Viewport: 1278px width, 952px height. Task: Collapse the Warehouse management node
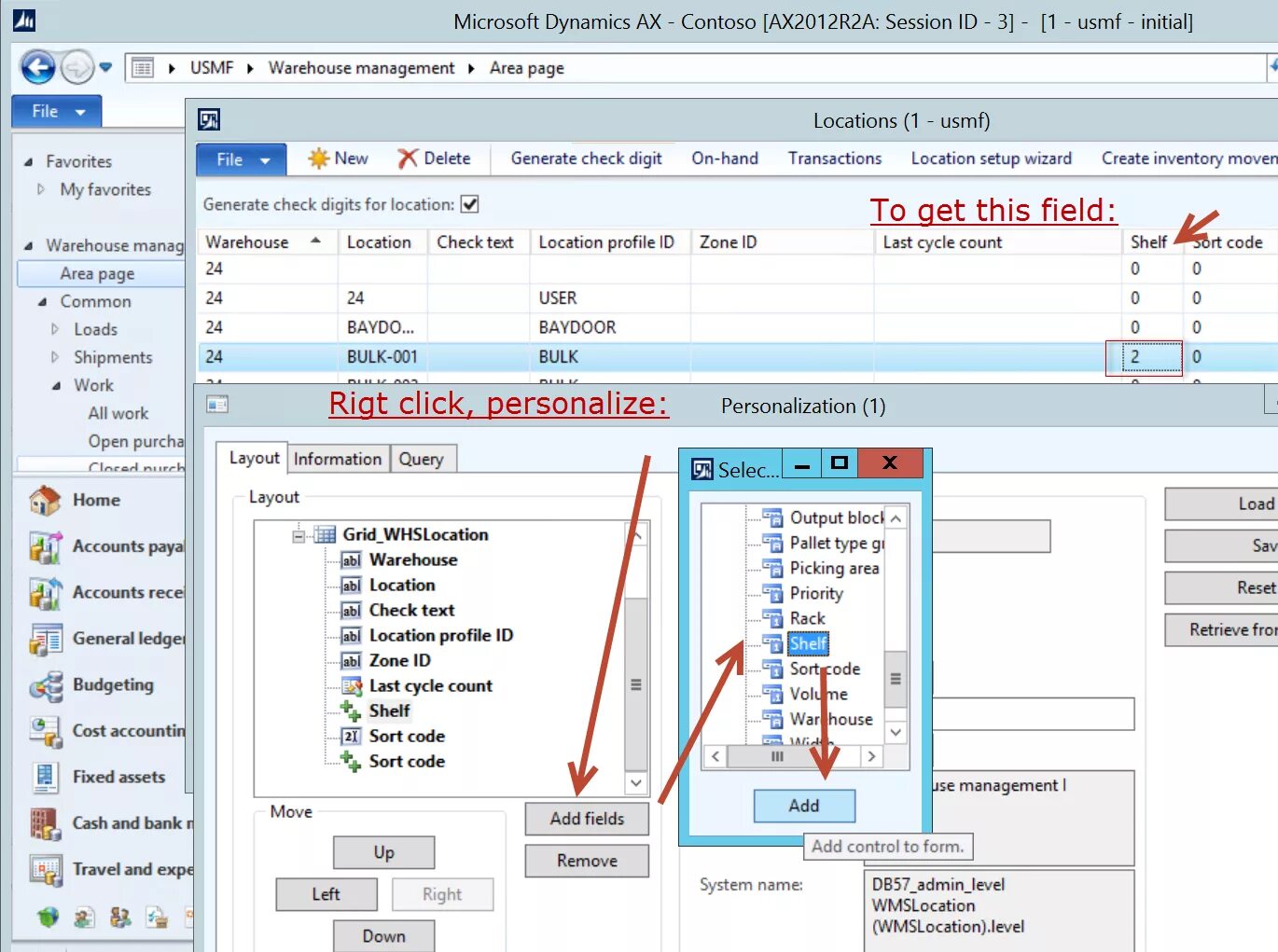28,246
